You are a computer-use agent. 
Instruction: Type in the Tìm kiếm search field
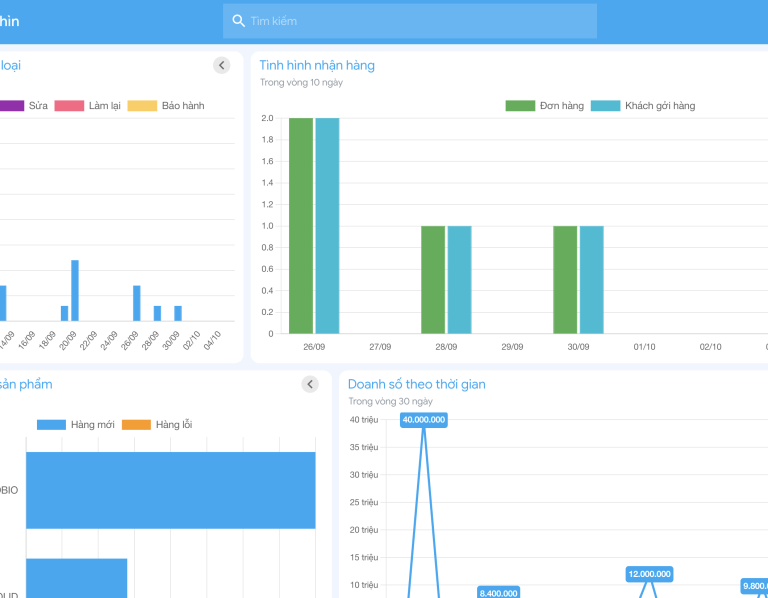click(420, 21)
